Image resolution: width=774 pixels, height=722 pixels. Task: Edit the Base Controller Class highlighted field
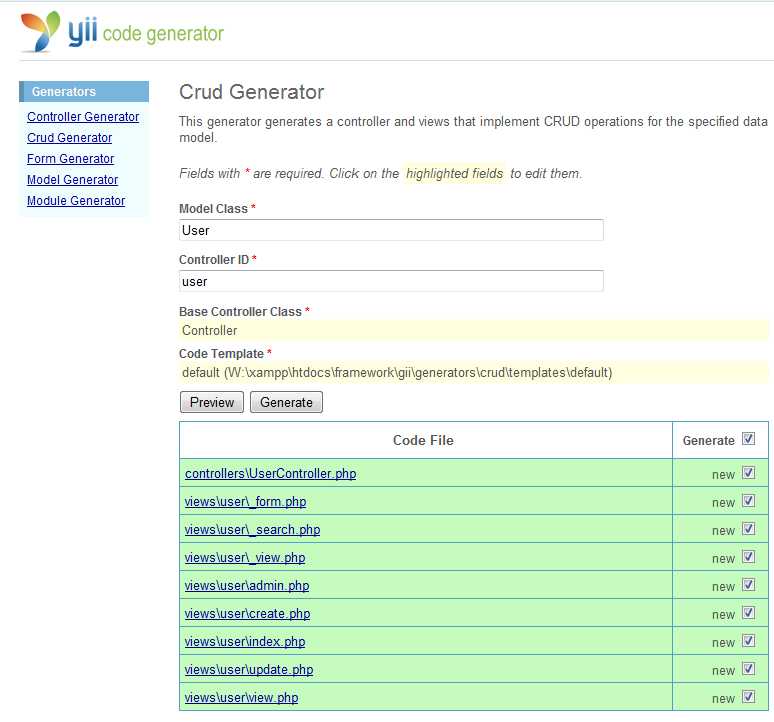pyautogui.click(x=473, y=330)
